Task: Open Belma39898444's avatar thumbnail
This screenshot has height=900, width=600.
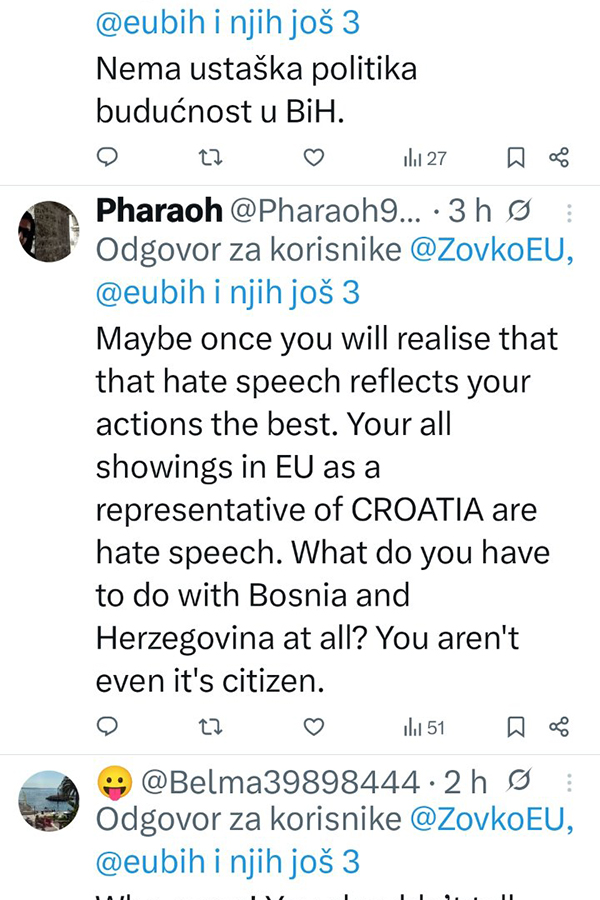Action: [49, 802]
